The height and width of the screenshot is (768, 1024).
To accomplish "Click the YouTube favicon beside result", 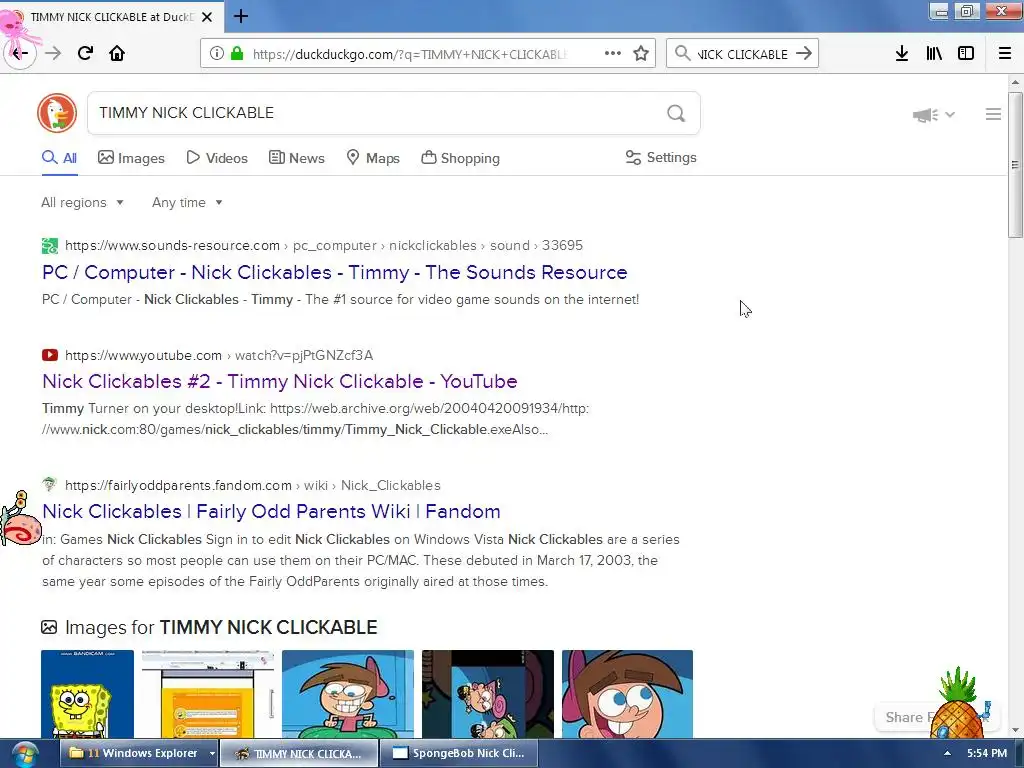I will (50, 355).
